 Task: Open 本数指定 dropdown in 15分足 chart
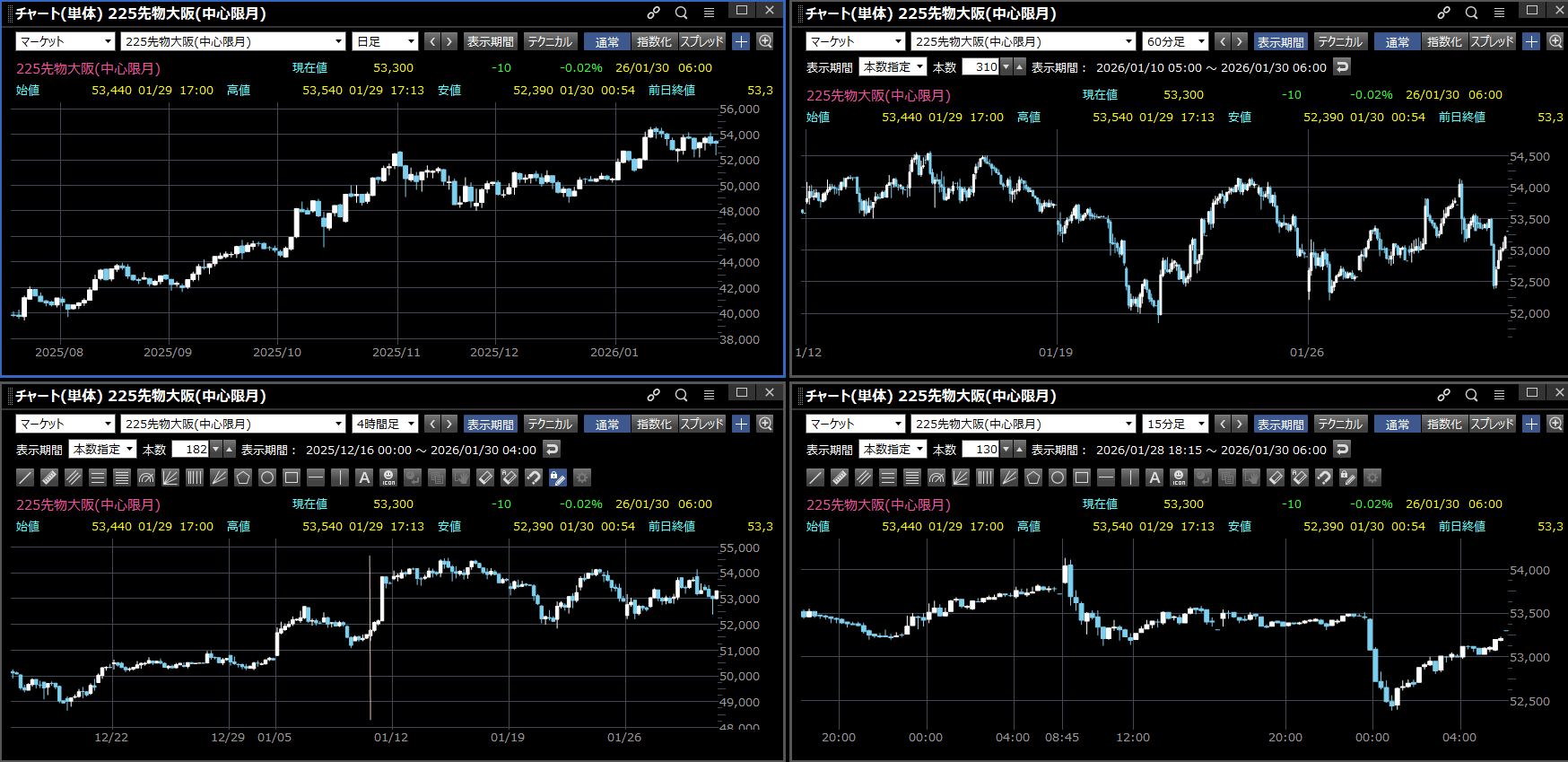coord(893,450)
